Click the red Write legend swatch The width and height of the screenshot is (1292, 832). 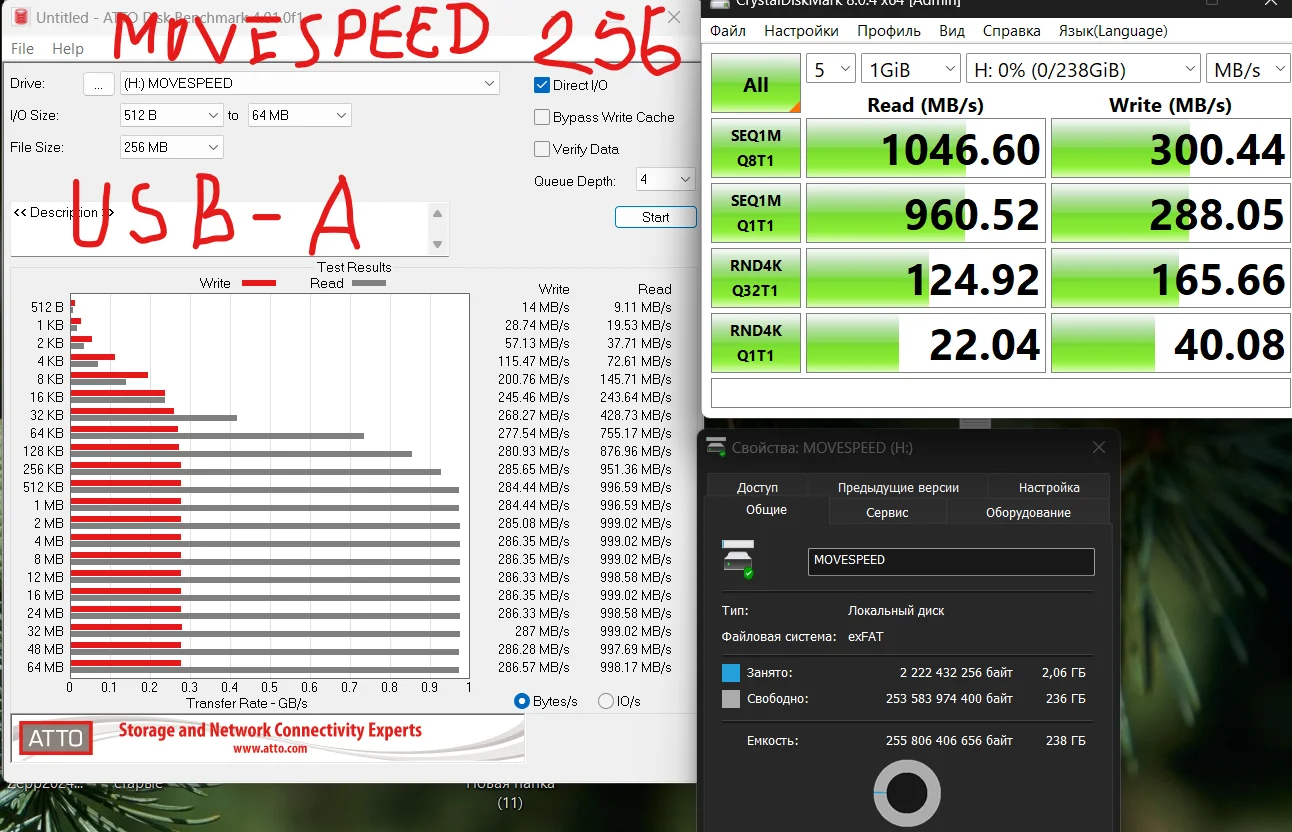coord(259,283)
